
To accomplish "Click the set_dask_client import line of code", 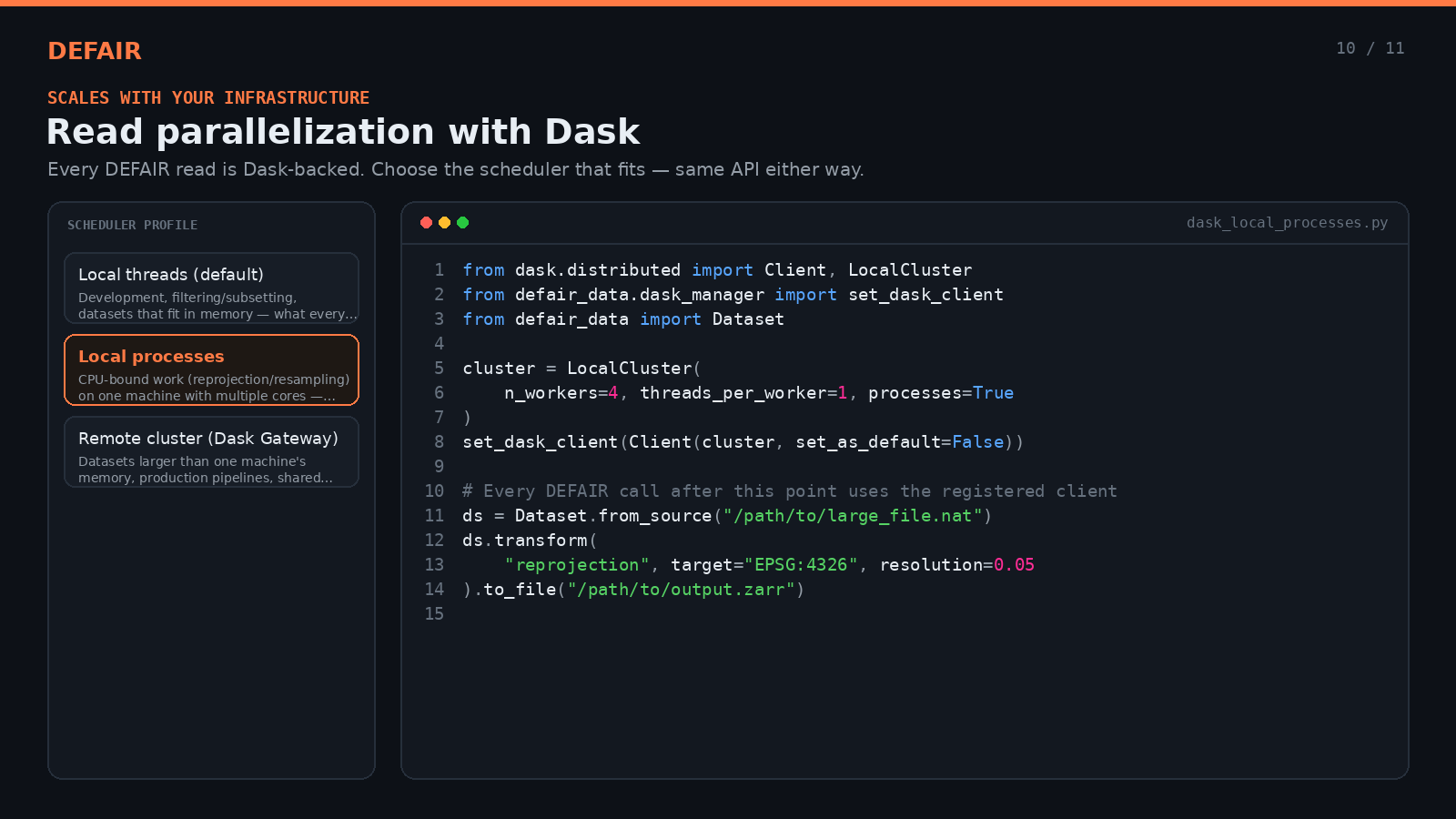I will coord(733,295).
